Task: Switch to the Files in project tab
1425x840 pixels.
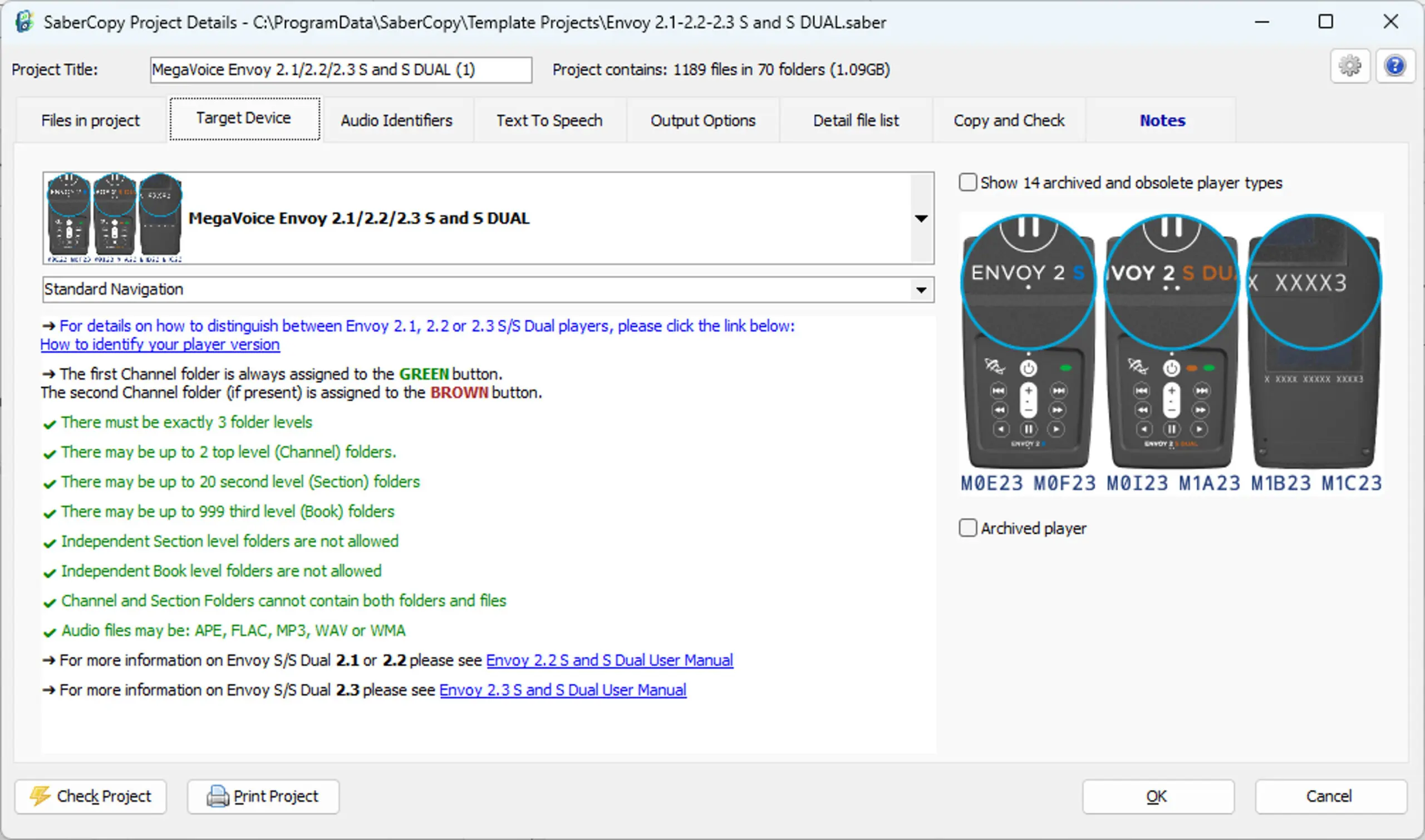Action: tap(91, 121)
